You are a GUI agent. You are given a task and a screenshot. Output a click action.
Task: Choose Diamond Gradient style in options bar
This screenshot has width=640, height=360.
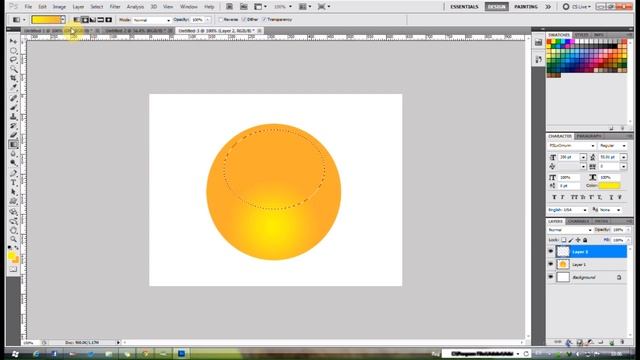click(x=109, y=20)
